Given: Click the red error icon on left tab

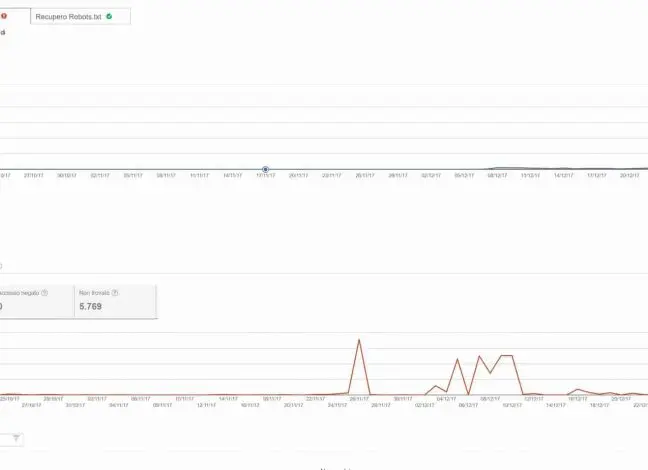Looking at the screenshot, I should 3,16.
